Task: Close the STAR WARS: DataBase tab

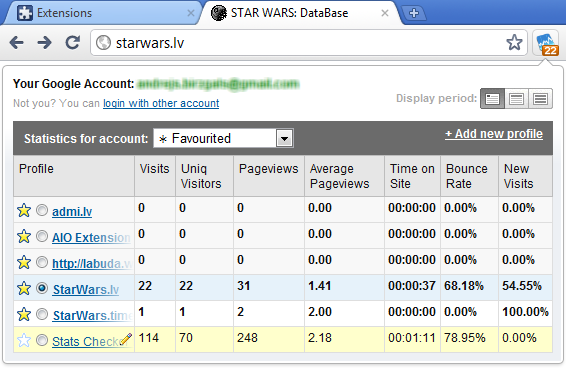Action: coord(385,13)
